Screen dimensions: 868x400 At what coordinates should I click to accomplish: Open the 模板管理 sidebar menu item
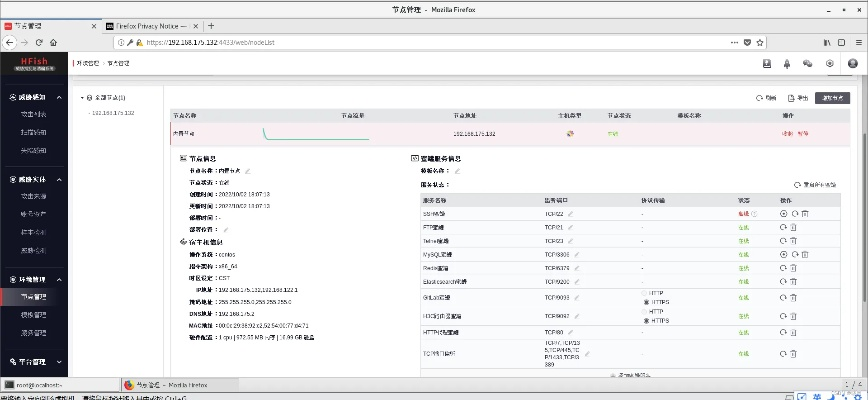[34, 315]
